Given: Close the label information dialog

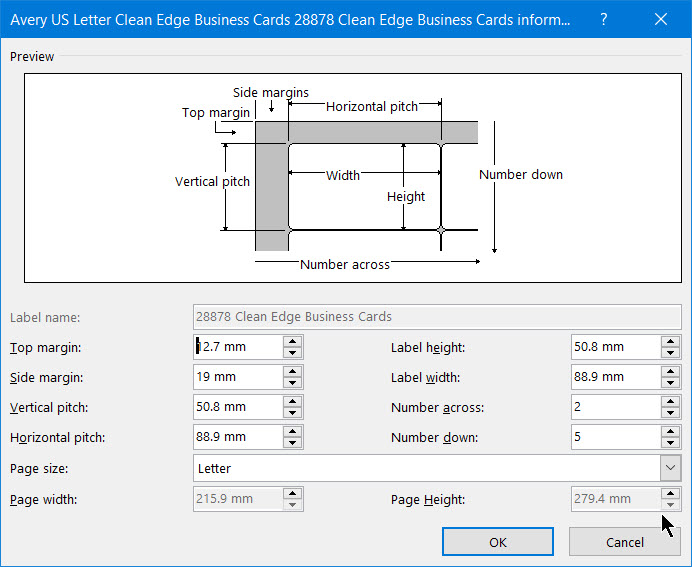Looking at the screenshot, I should click(x=661, y=19).
